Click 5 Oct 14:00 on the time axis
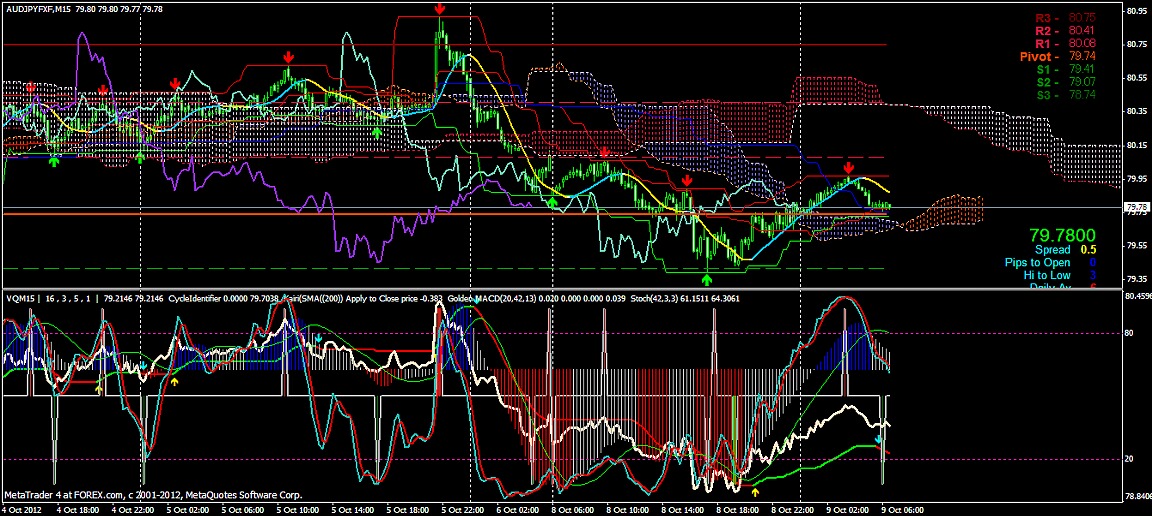Viewport: 1152px width, 516px height. 354,509
